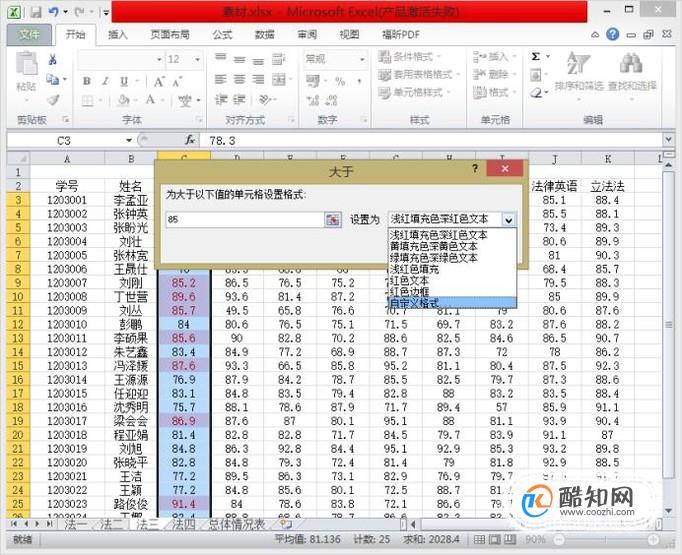Click the fill color bucket icon
The image size is (682, 555).
tap(124, 100)
